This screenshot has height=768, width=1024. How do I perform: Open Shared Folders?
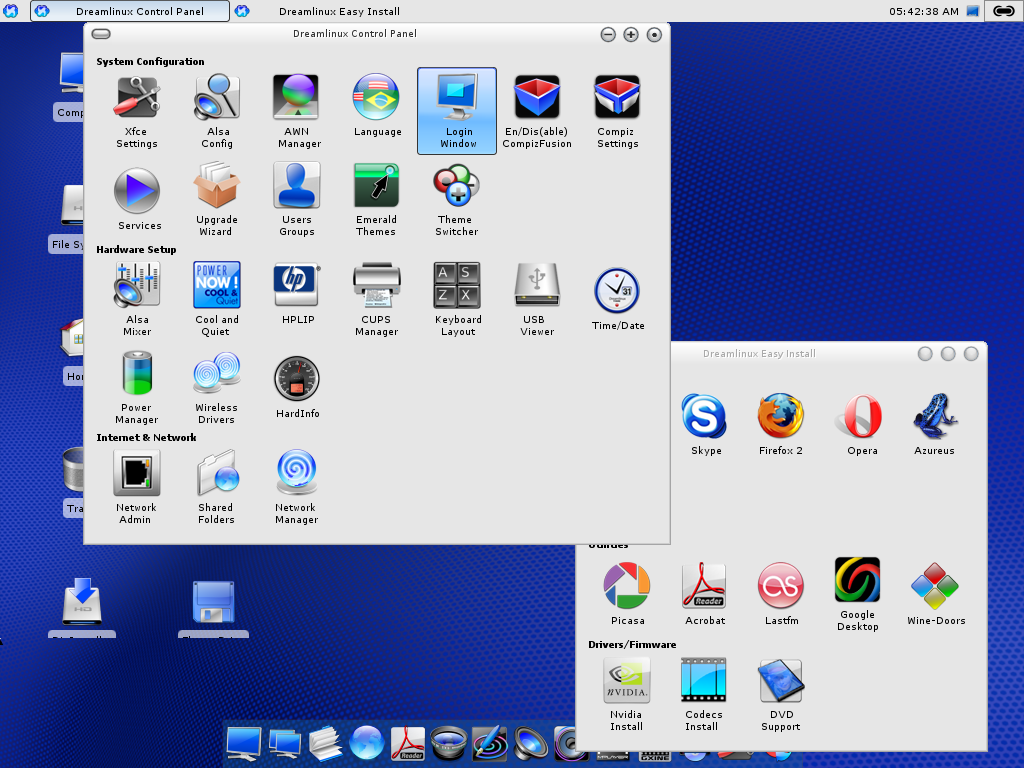coord(216,487)
